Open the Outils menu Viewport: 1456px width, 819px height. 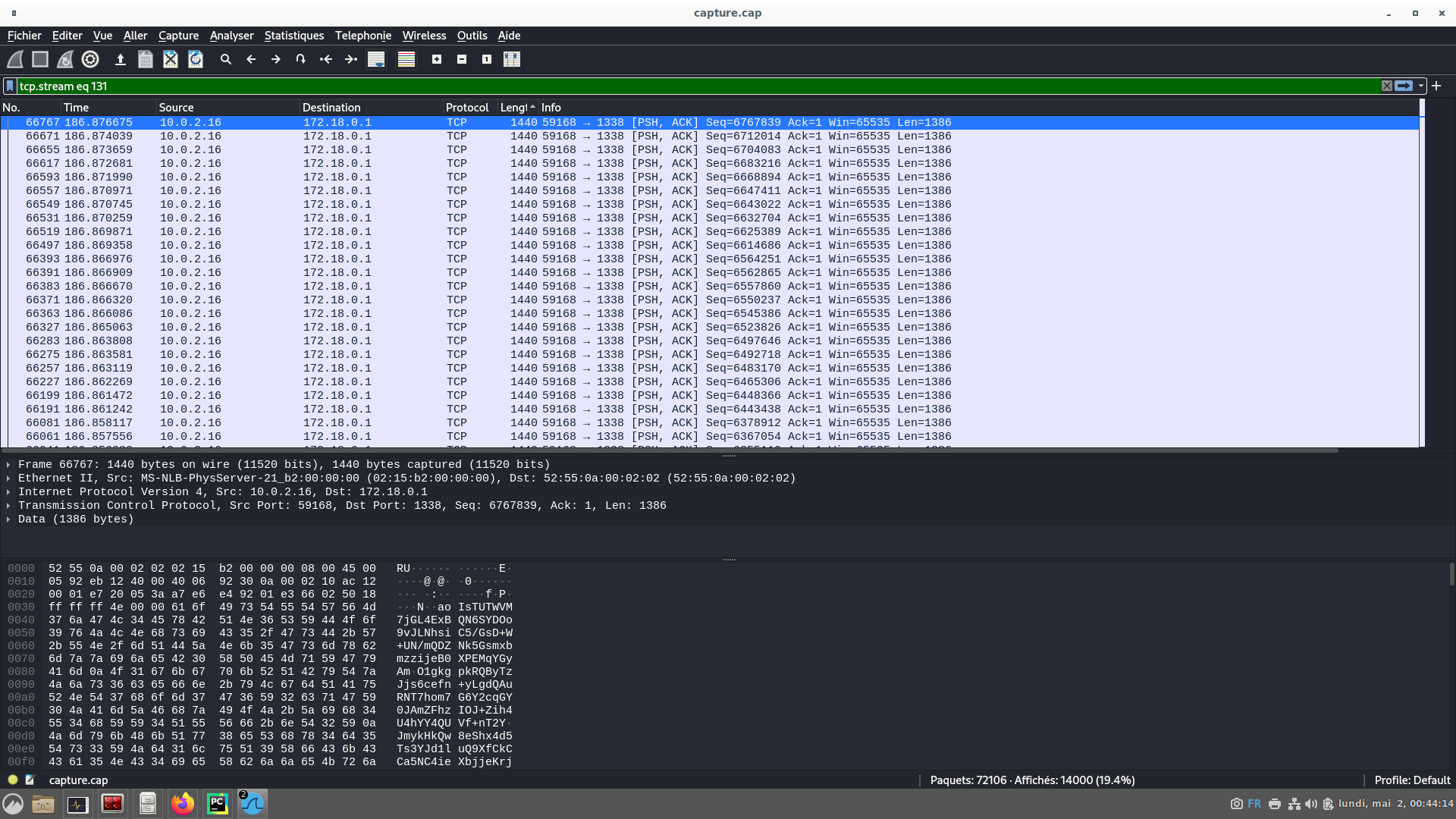472,36
